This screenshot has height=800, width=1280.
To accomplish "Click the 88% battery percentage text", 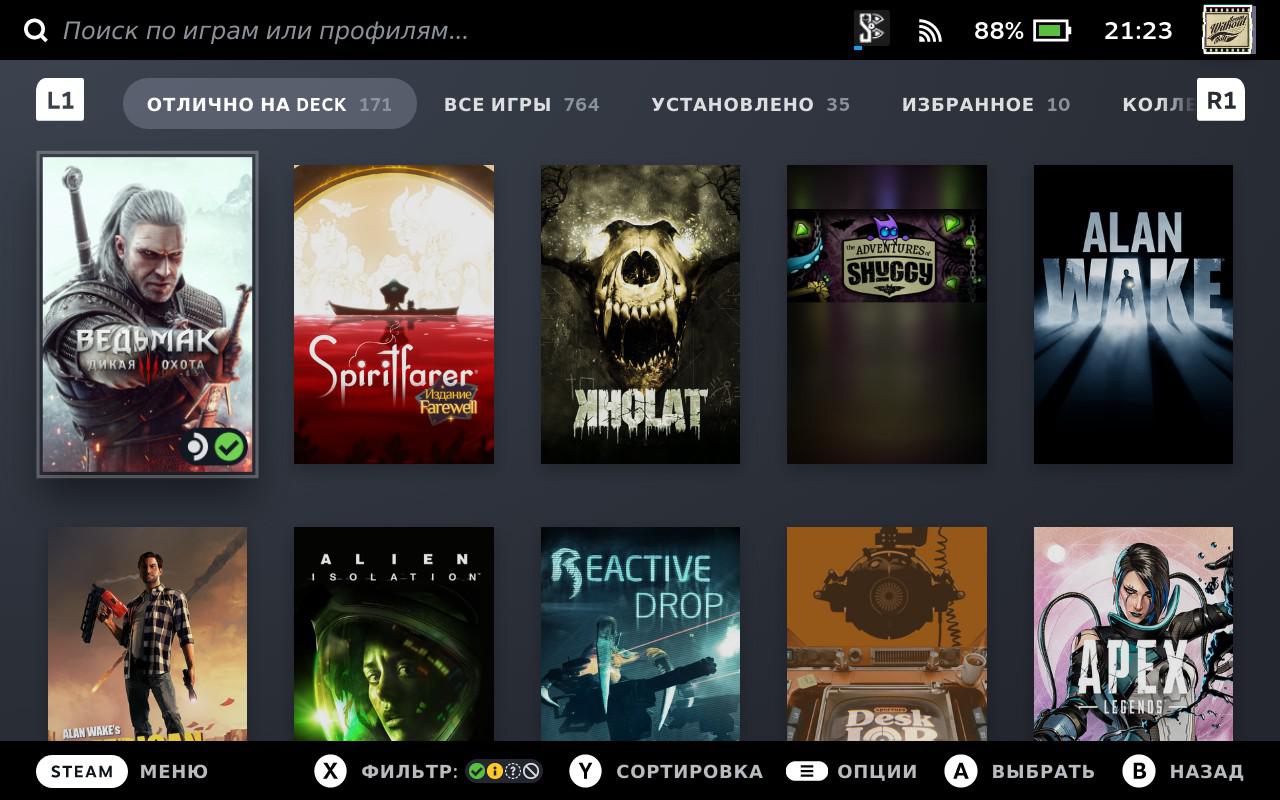I will click(x=998, y=31).
